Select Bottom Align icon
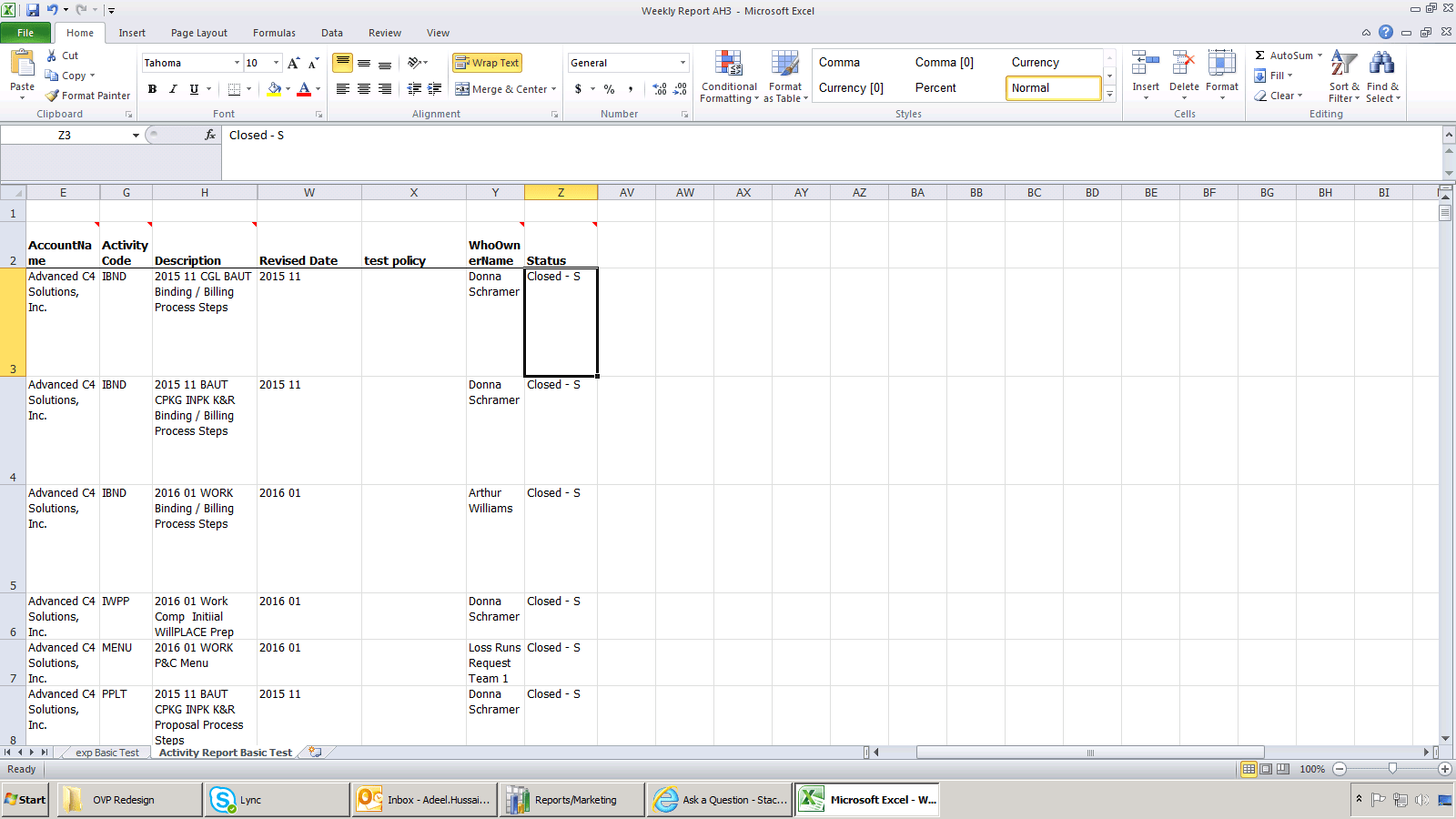 (x=385, y=63)
